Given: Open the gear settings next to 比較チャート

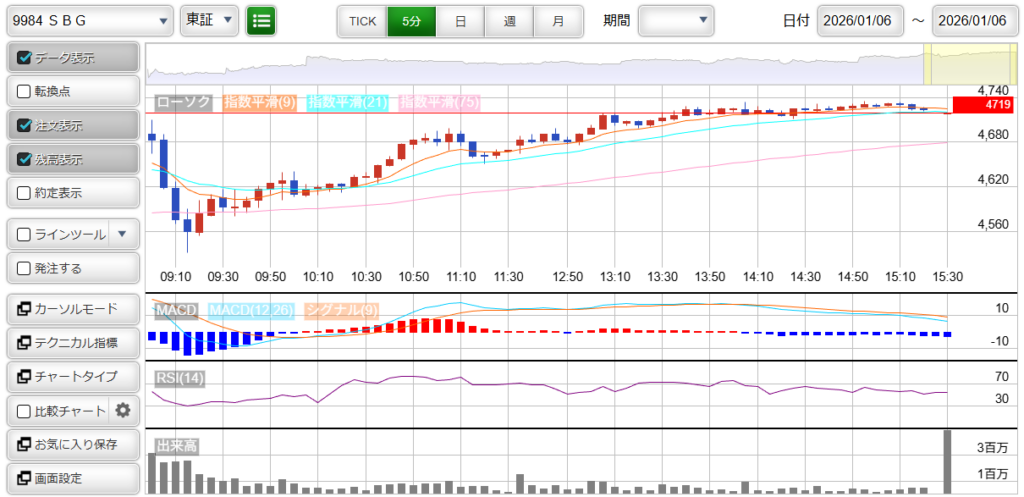Looking at the screenshot, I should [x=123, y=410].
